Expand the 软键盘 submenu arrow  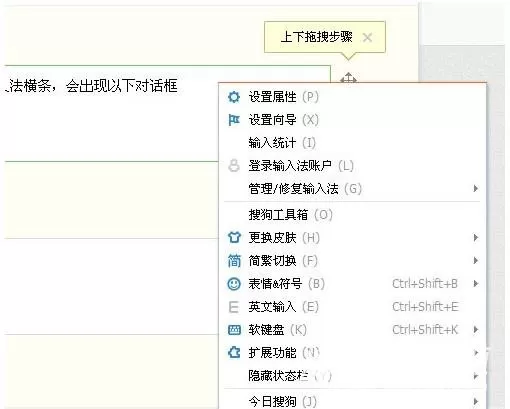[476, 330]
